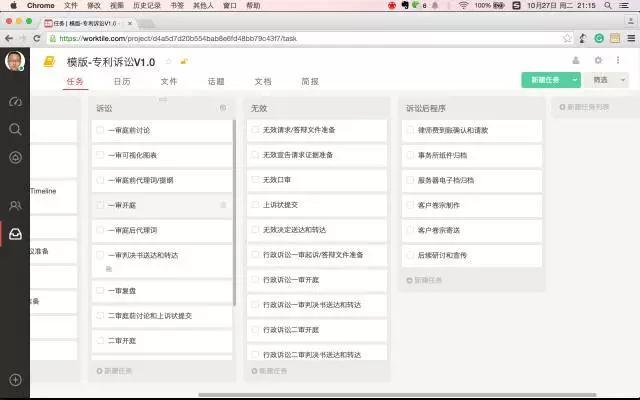Click the search magnifier in sidebar
Screen dimensions: 640x400
point(15,129)
